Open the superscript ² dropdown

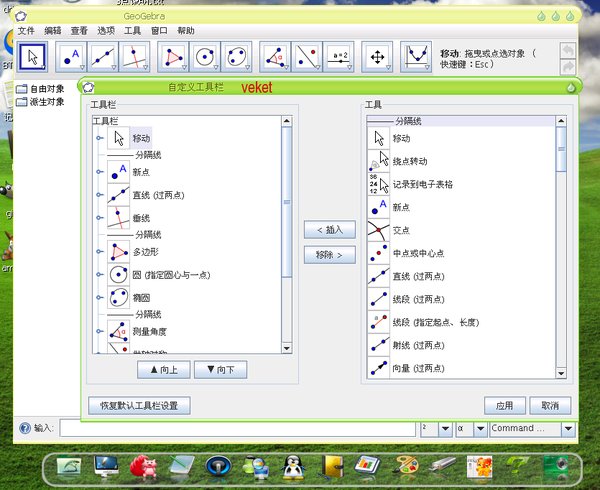point(445,428)
